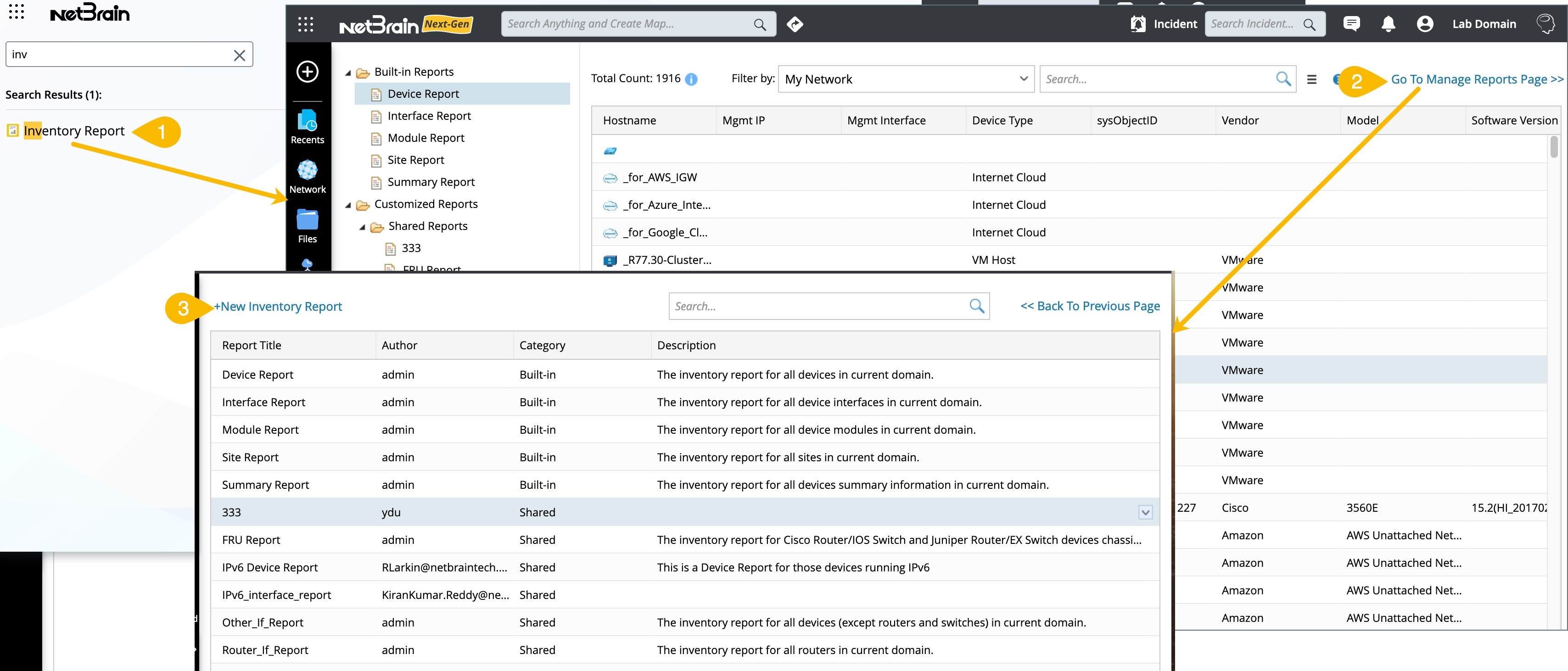Image resolution: width=1568 pixels, height=671 pixels.
Task: Collapse the Shared Reports folder
Action: [x=363, y=227]
